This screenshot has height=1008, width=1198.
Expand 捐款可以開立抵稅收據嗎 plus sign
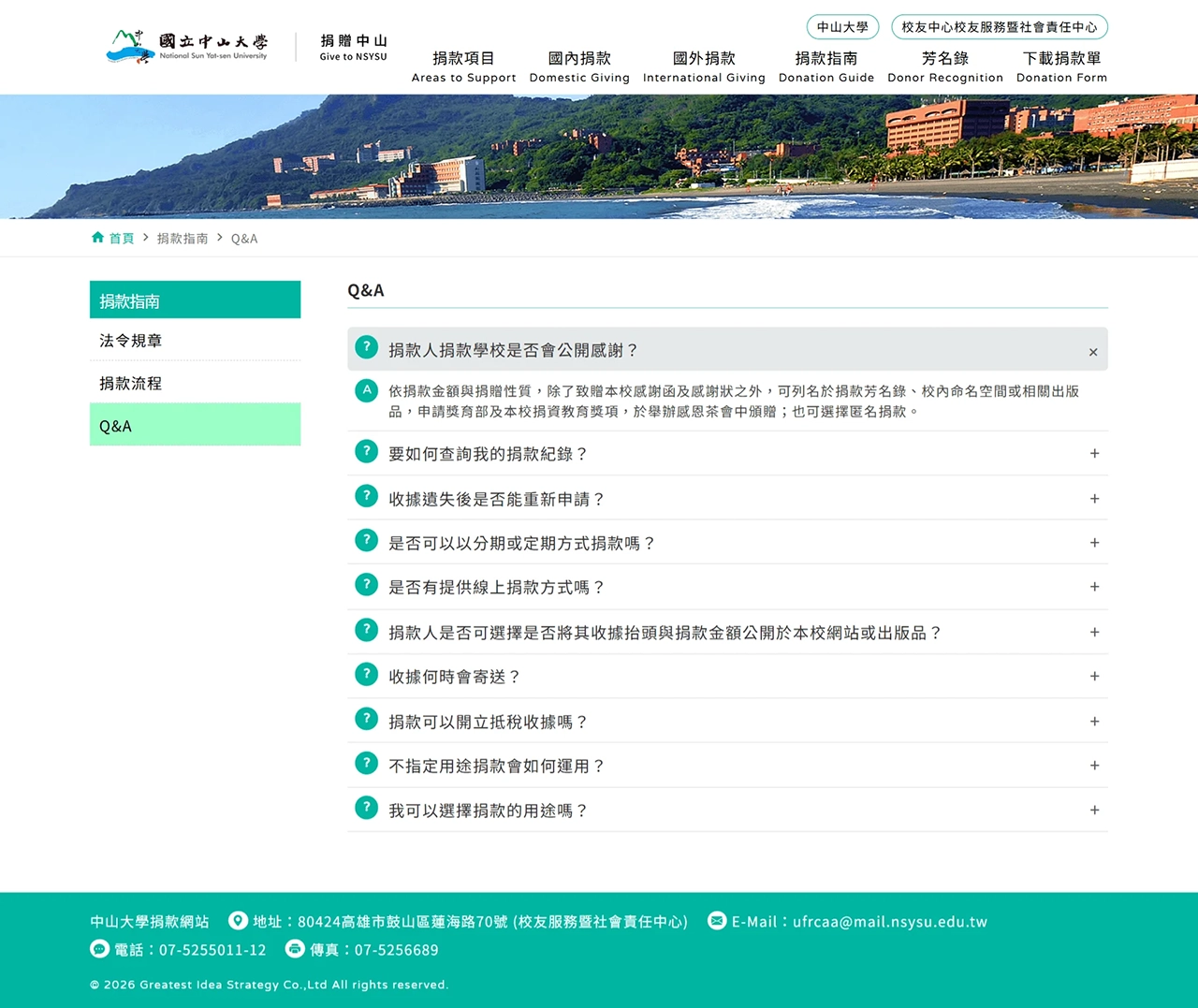1094,722
